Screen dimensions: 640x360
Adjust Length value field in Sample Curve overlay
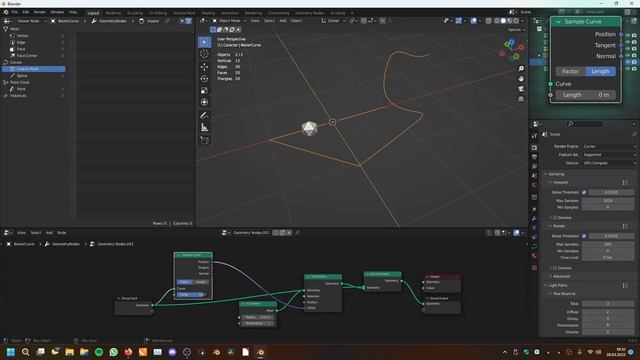[585, 95]
